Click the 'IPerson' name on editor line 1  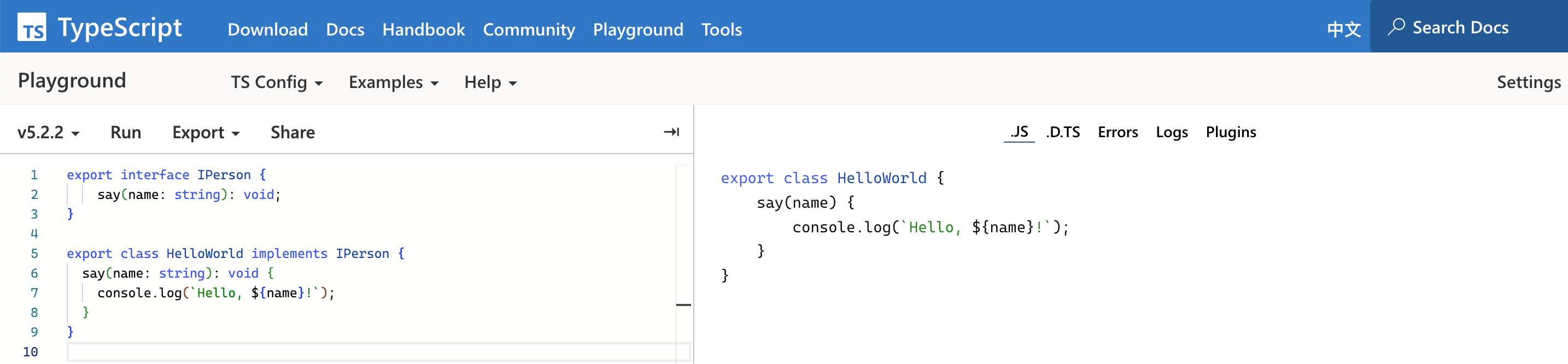point(224,175)
